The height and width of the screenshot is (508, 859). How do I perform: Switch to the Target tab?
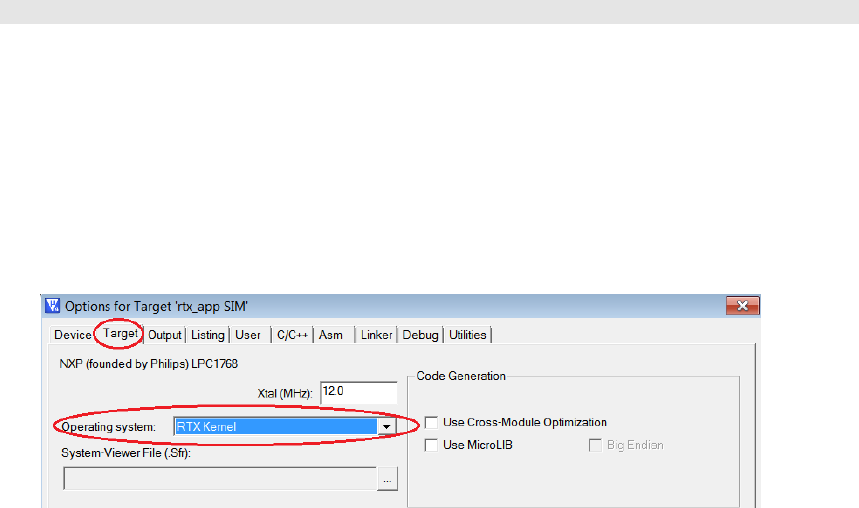(120, 333)
